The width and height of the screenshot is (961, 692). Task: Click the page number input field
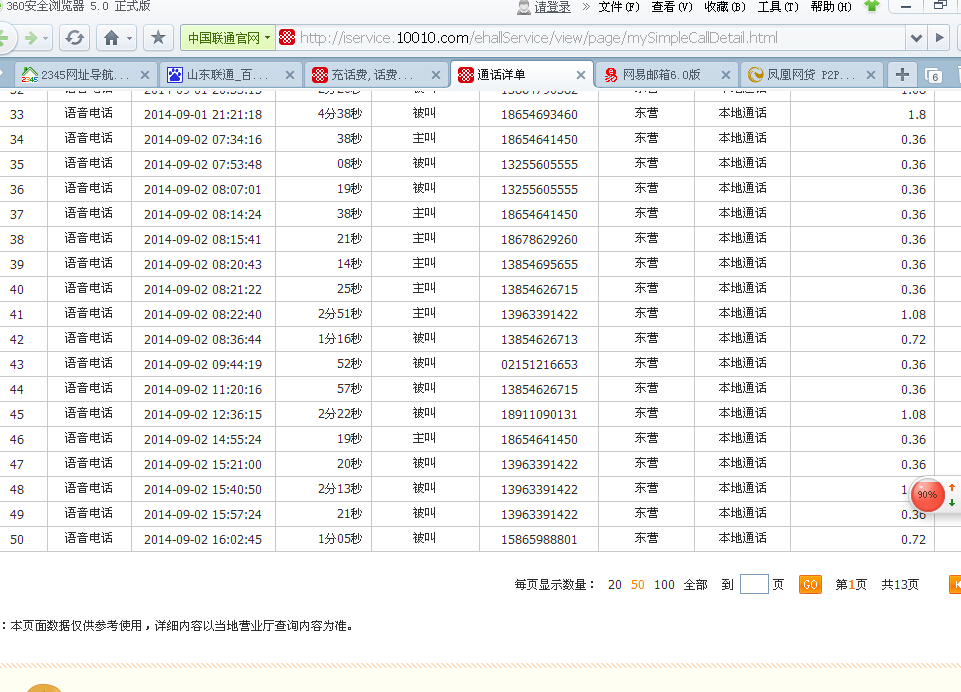[754, 585]
